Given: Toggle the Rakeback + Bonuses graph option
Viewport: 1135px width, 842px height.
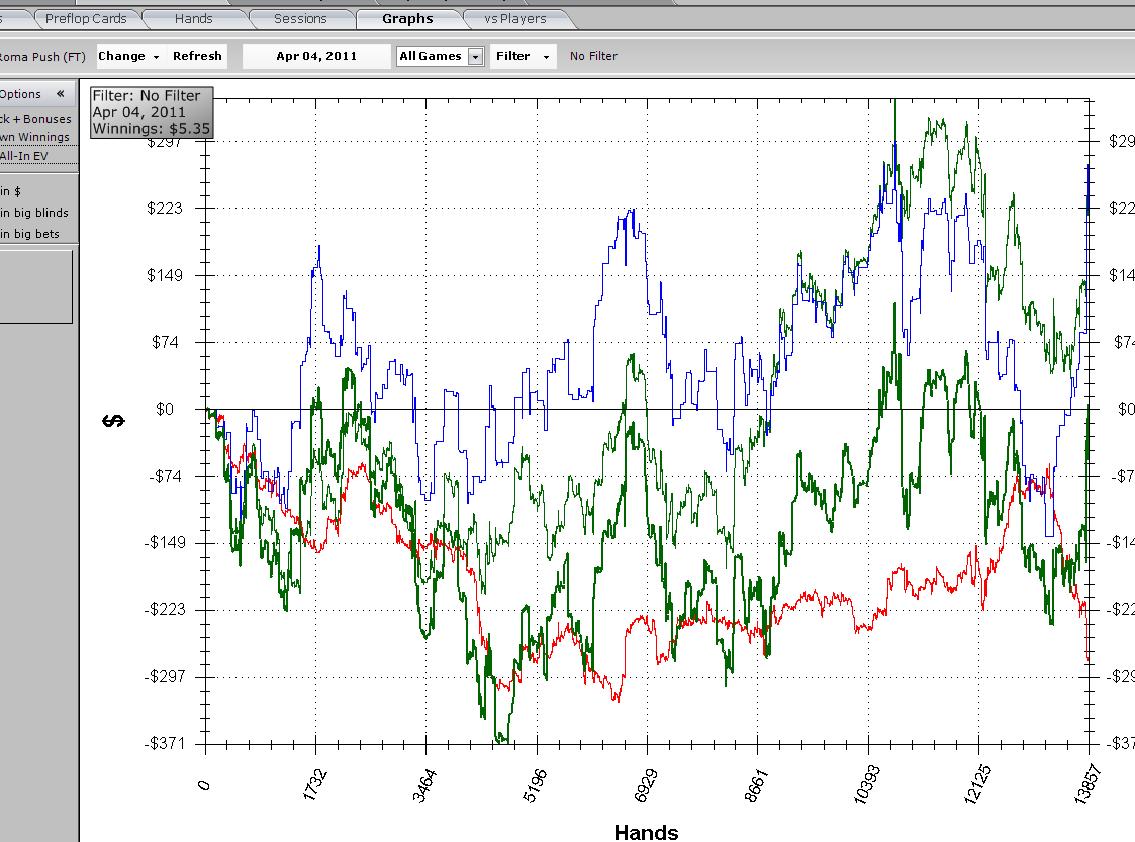Looking at the screenshot, I should (x=36, y=119).
